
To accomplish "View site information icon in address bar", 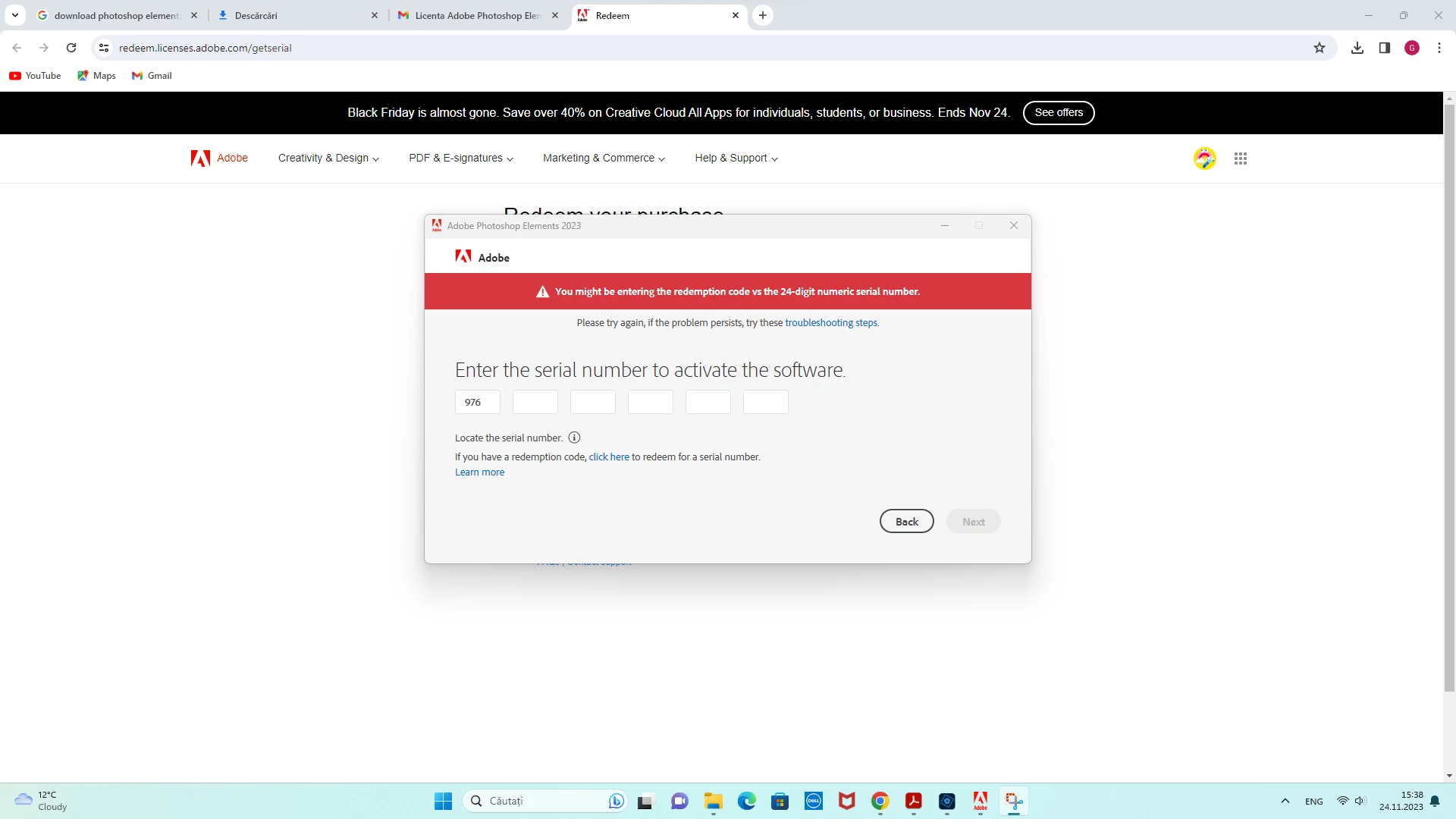I will 104,48.
